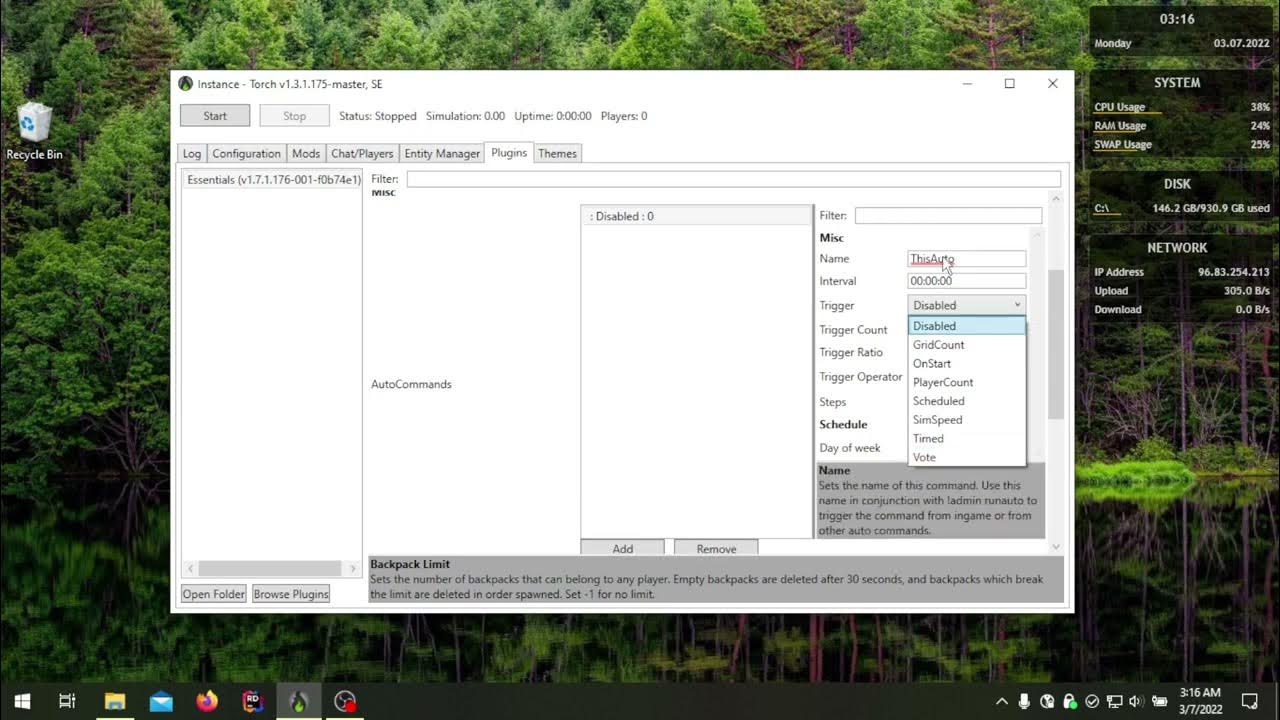Choose Scheduled trigger option
This screenshot has width=1280, height=720.
coord(966,401)
